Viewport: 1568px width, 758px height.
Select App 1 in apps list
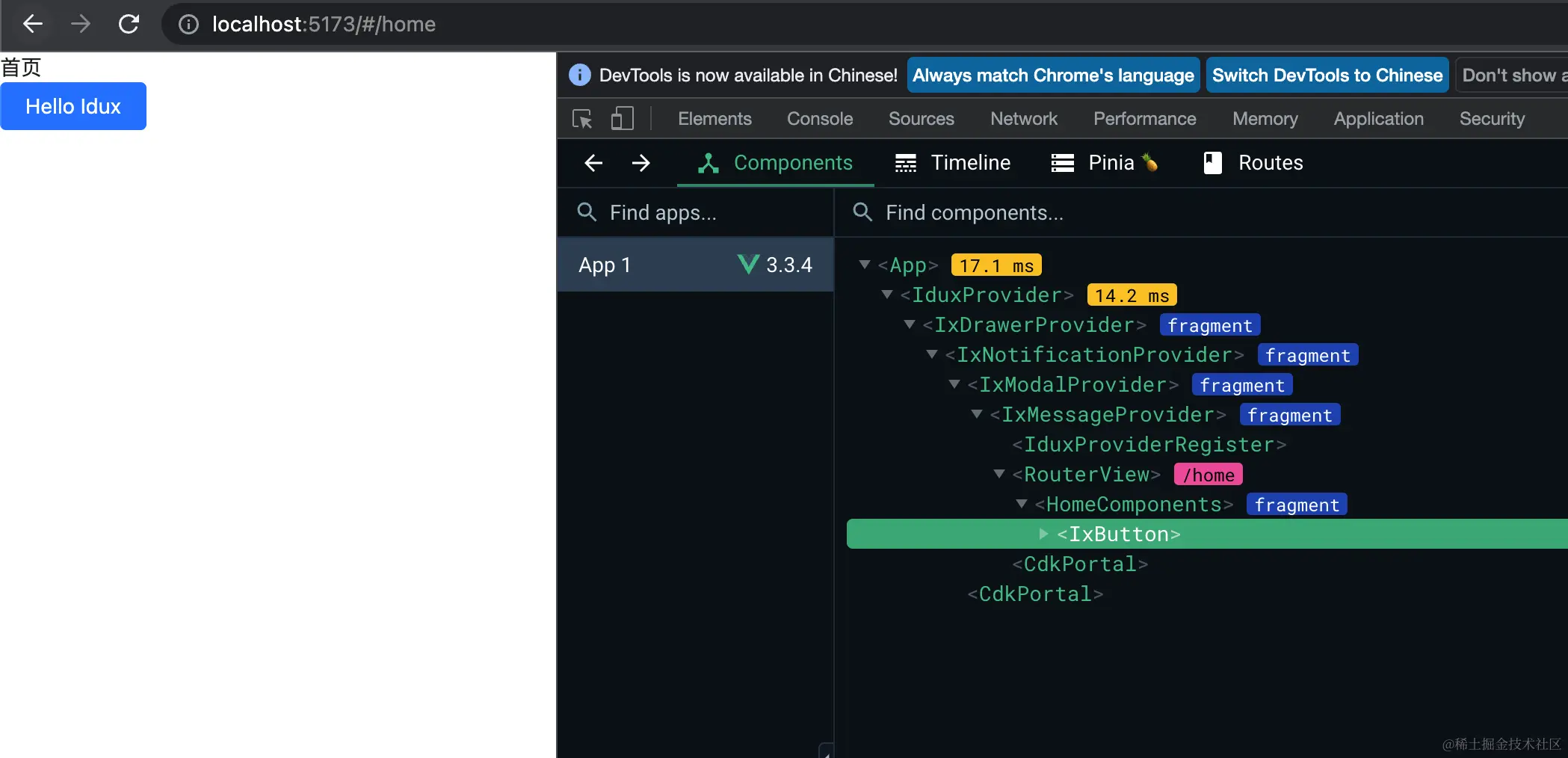tap(695, 265)
